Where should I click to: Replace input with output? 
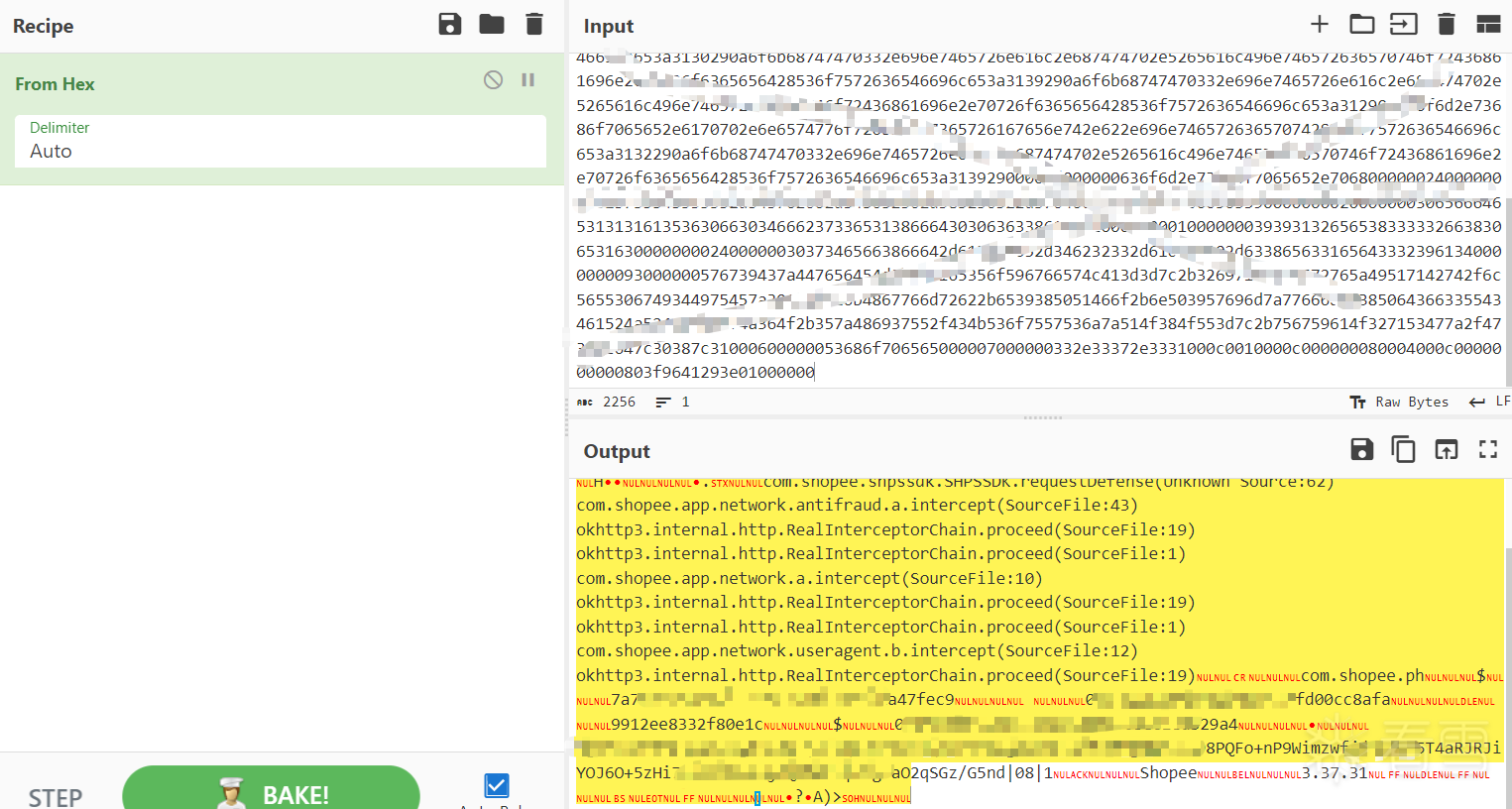[1447, 449]
